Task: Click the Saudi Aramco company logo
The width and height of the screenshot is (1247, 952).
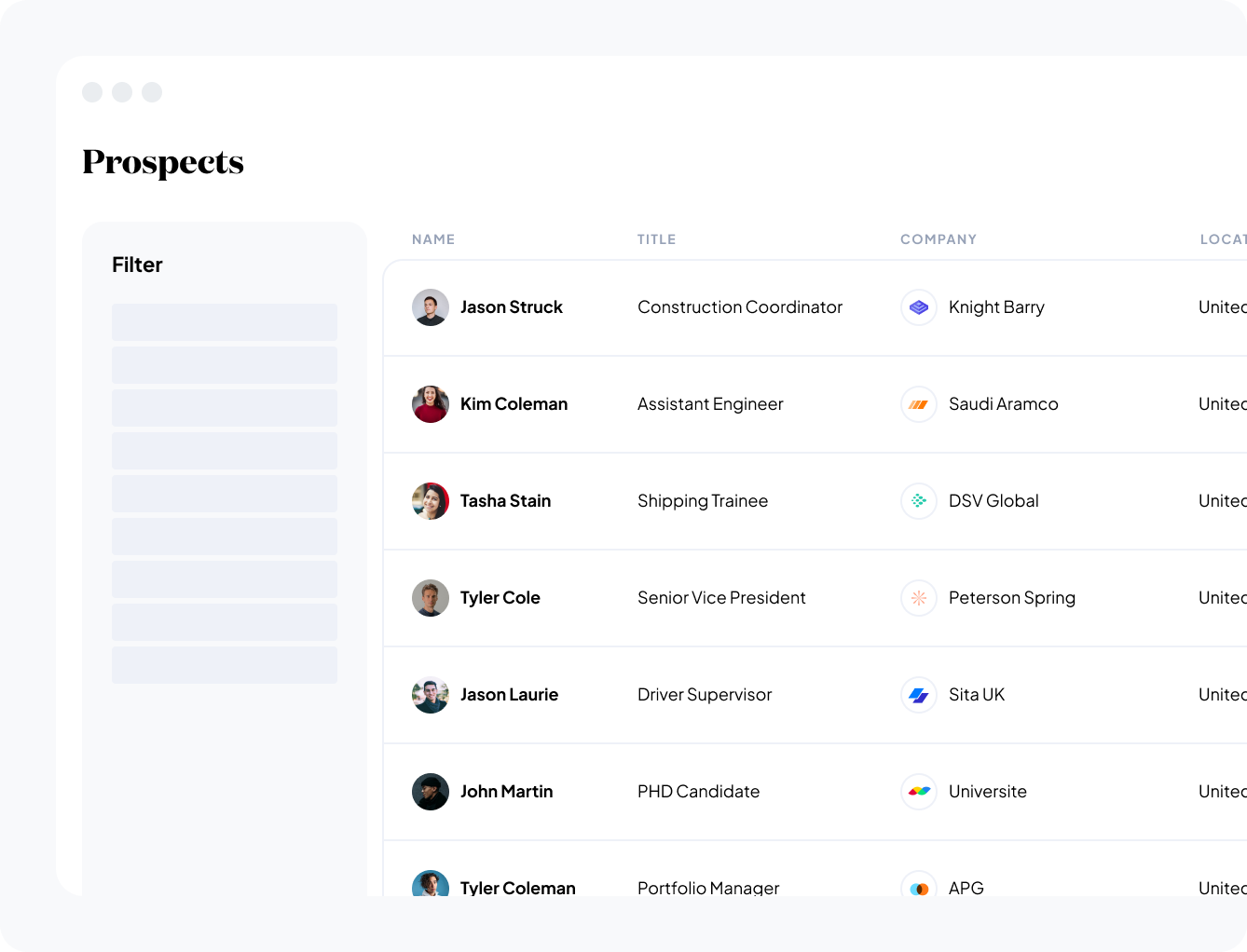Action: 919,404
